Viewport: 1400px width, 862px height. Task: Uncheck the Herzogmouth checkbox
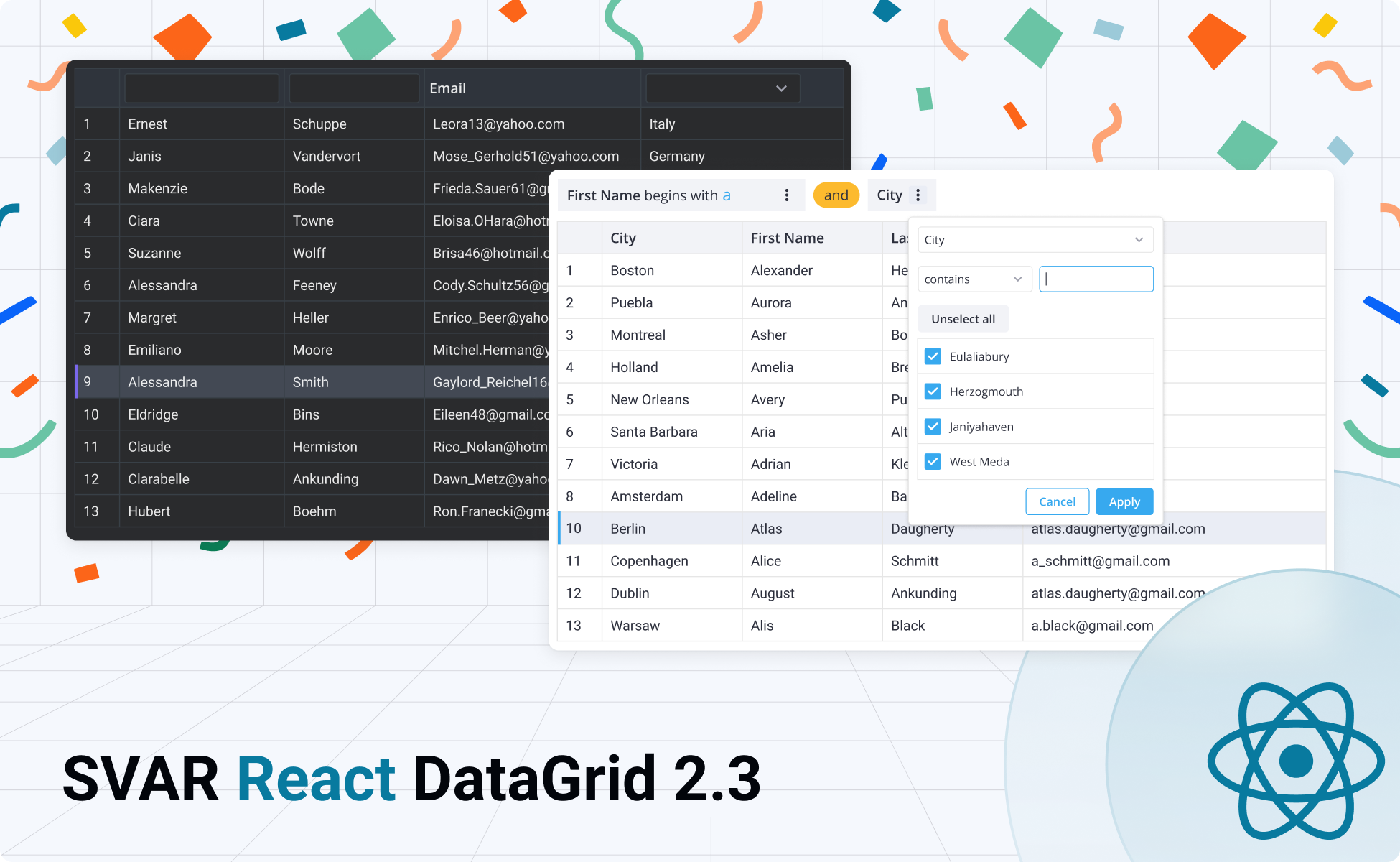tap(933, 391)
